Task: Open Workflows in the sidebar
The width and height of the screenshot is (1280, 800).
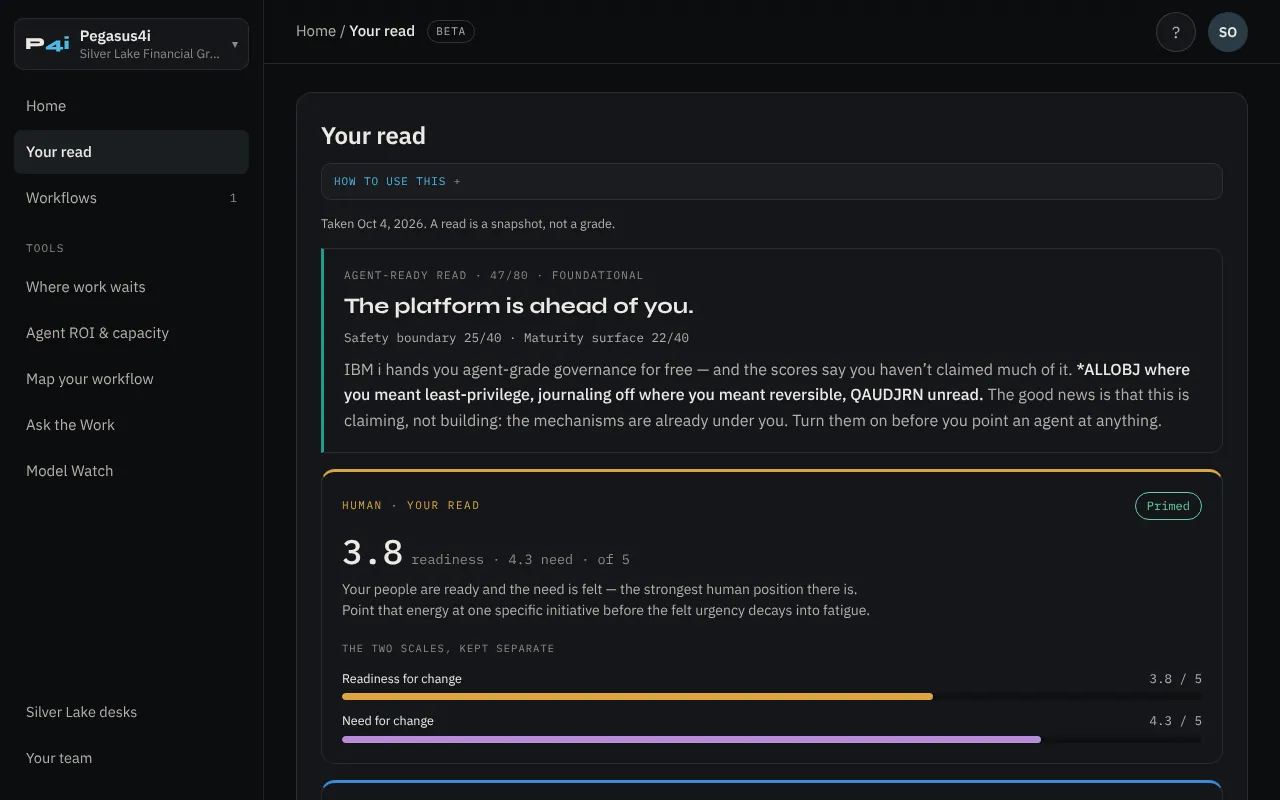Action: 131,198
